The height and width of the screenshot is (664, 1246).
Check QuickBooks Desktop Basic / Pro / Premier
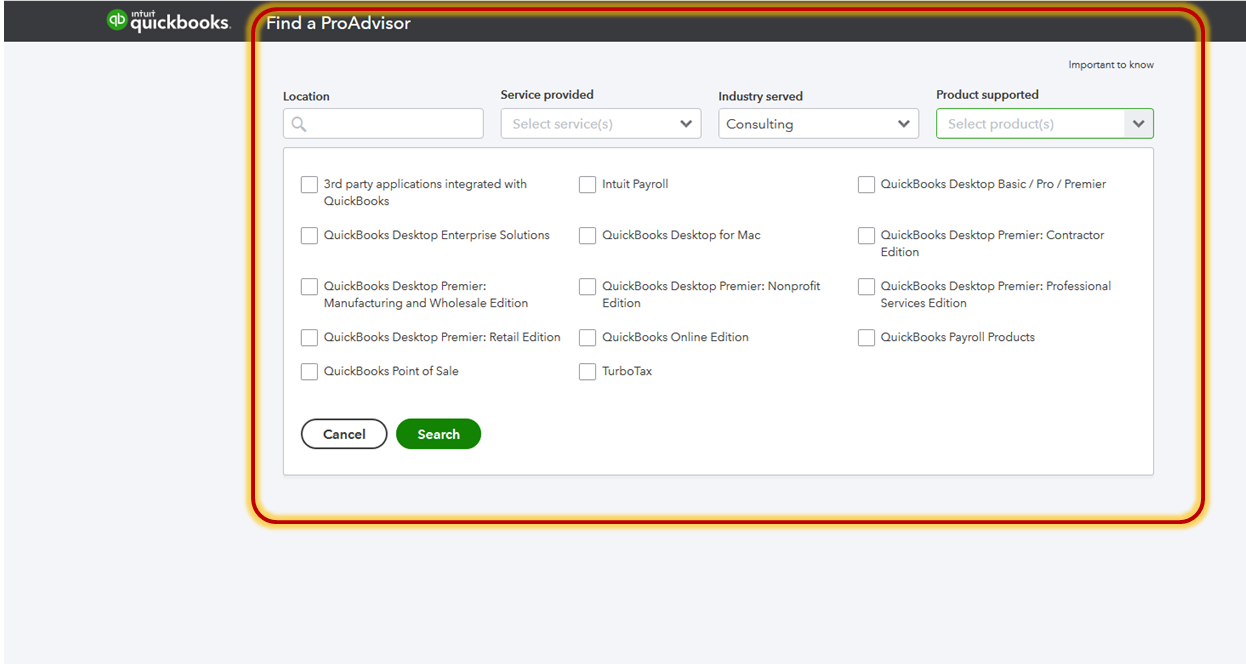click(x=867, y=185)
